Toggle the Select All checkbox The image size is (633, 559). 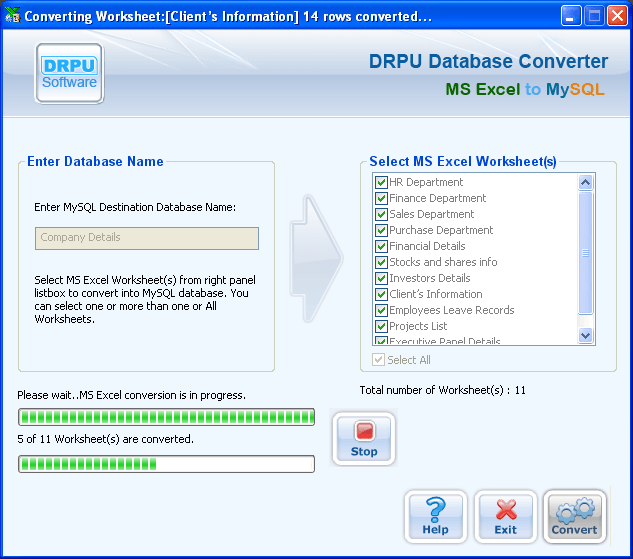tap(378, 360)
